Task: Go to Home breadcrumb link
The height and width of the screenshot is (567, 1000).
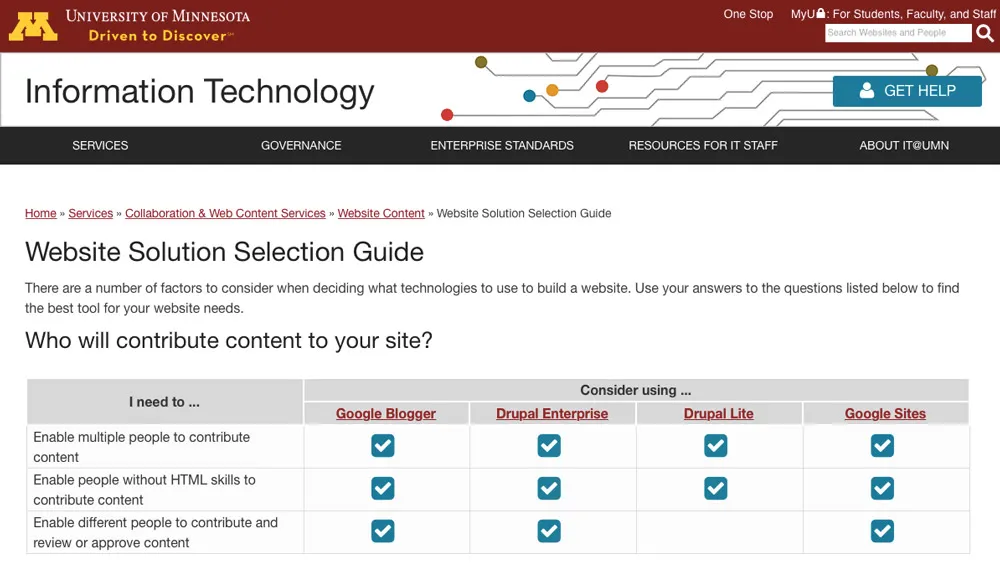Action: [x=41, y=213]
